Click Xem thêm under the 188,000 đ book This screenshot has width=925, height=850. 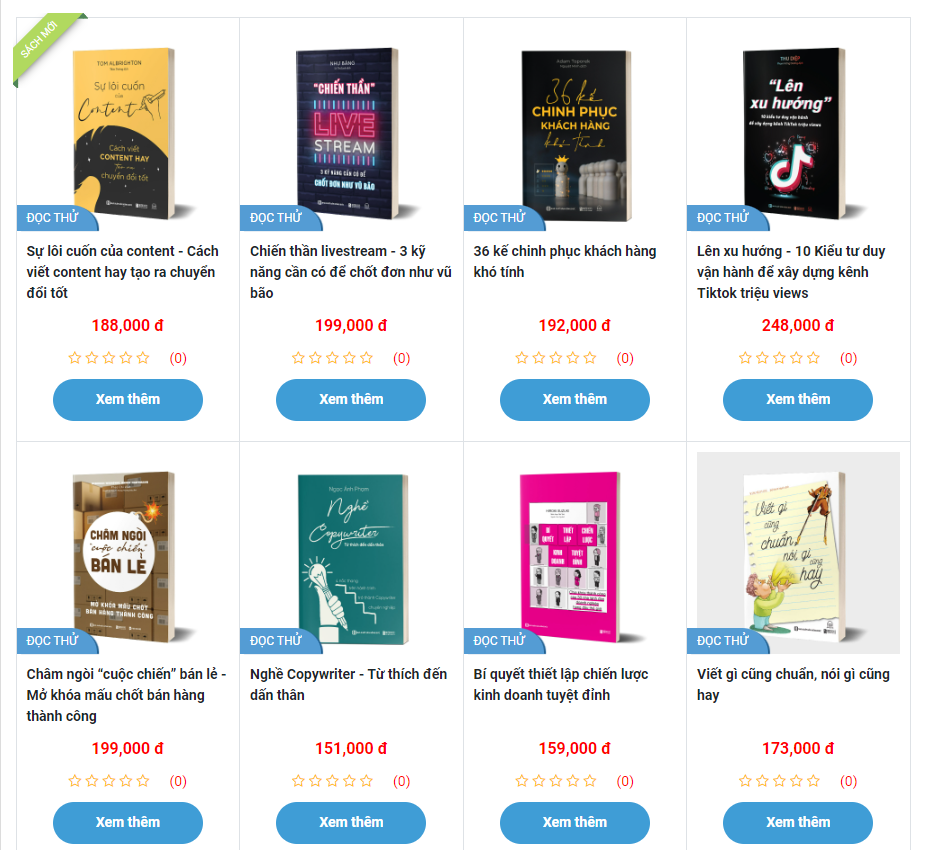128,399
